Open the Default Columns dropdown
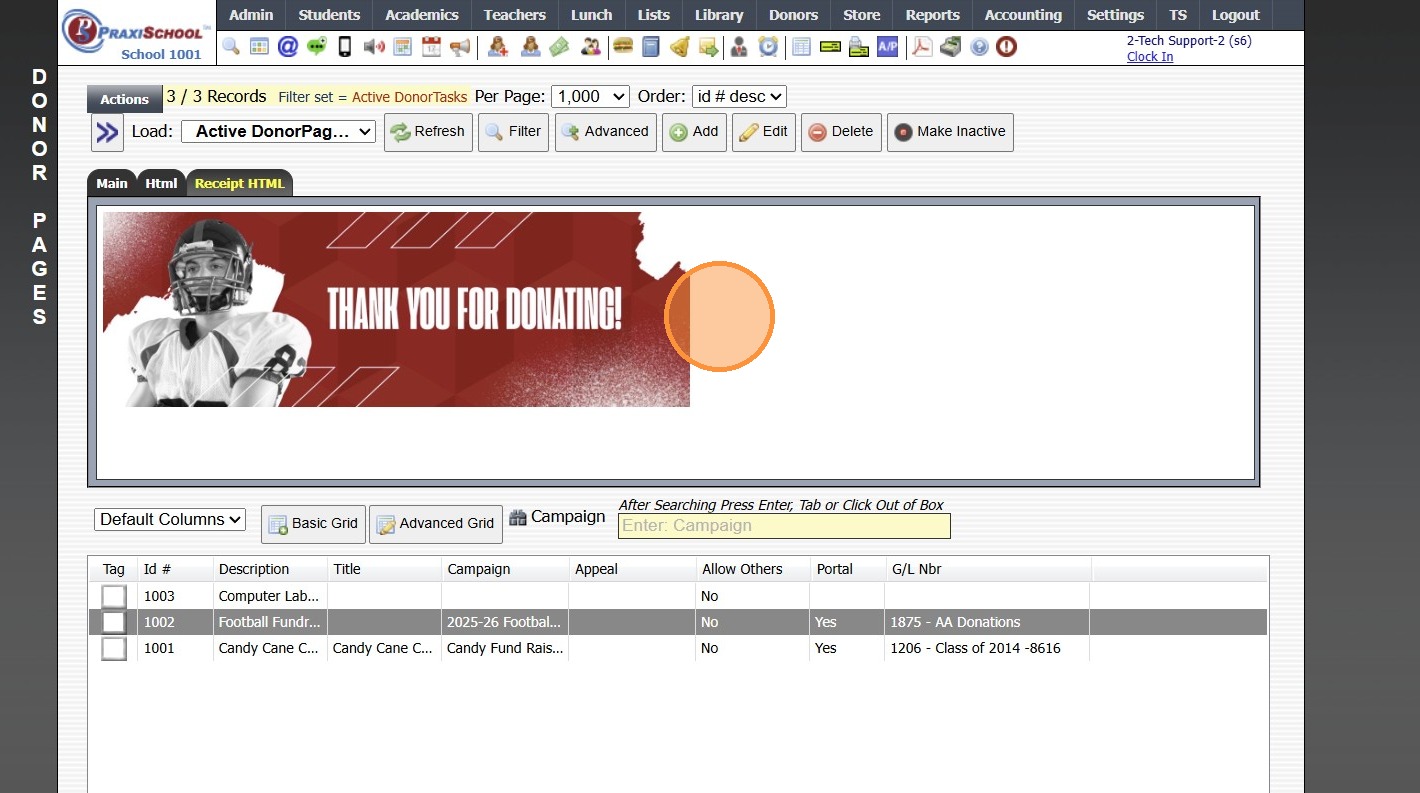Screen dimensions: 1420x793 click(170, 519)
